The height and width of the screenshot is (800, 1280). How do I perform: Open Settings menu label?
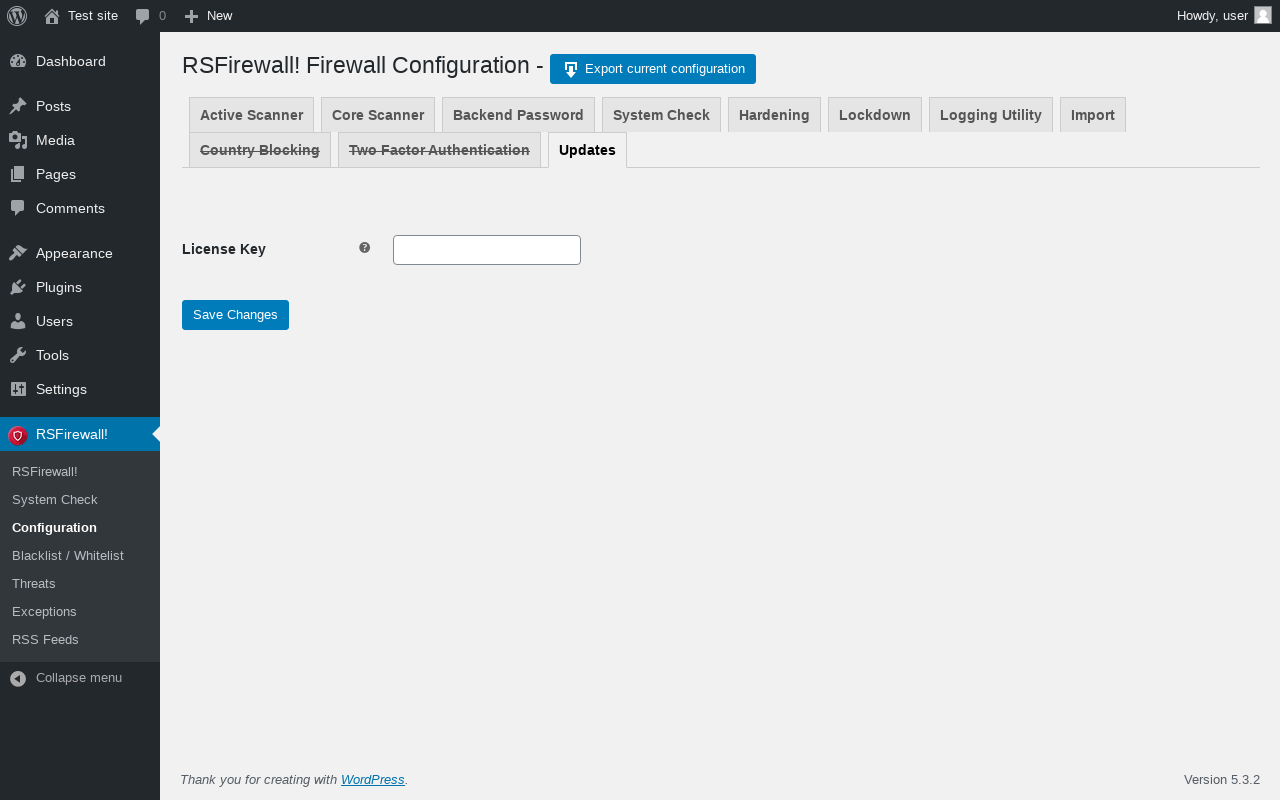click(61, 389)
